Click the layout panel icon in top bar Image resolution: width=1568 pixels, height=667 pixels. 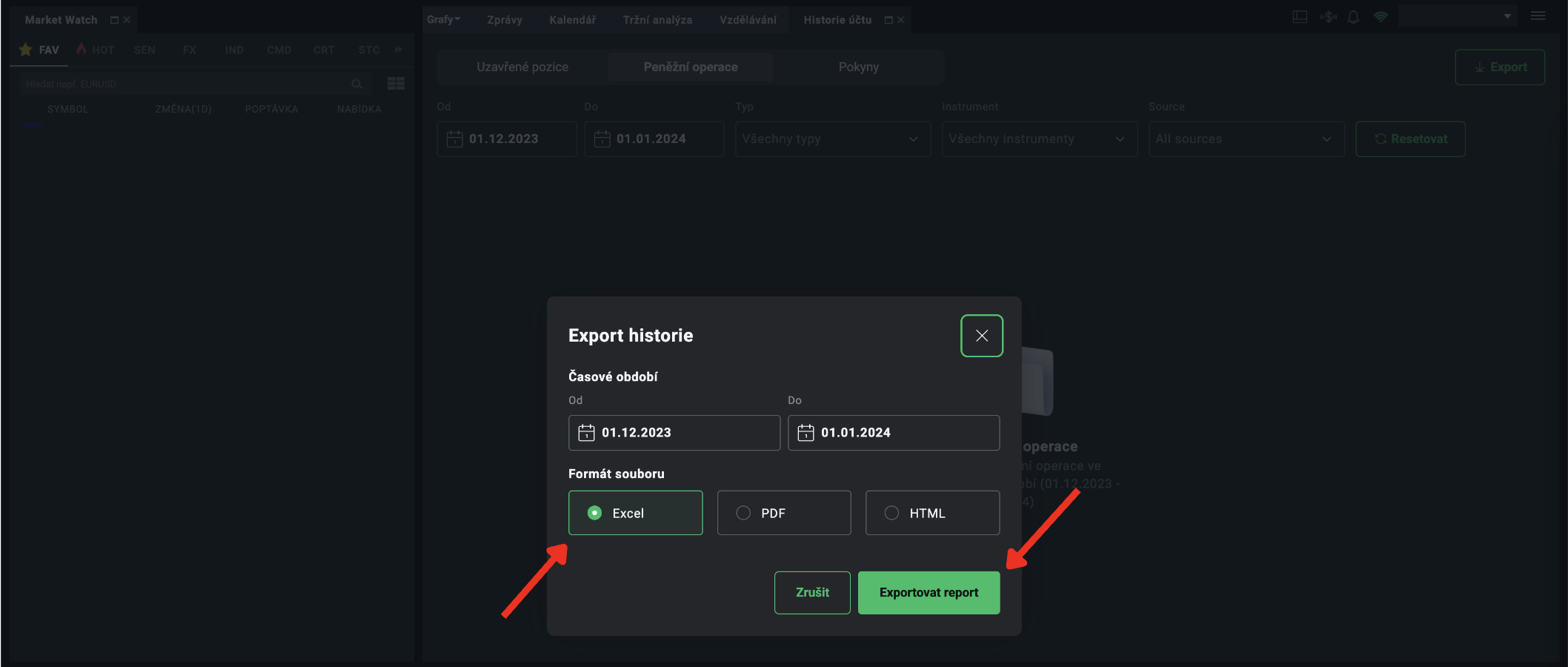(x=1300, y=17)
